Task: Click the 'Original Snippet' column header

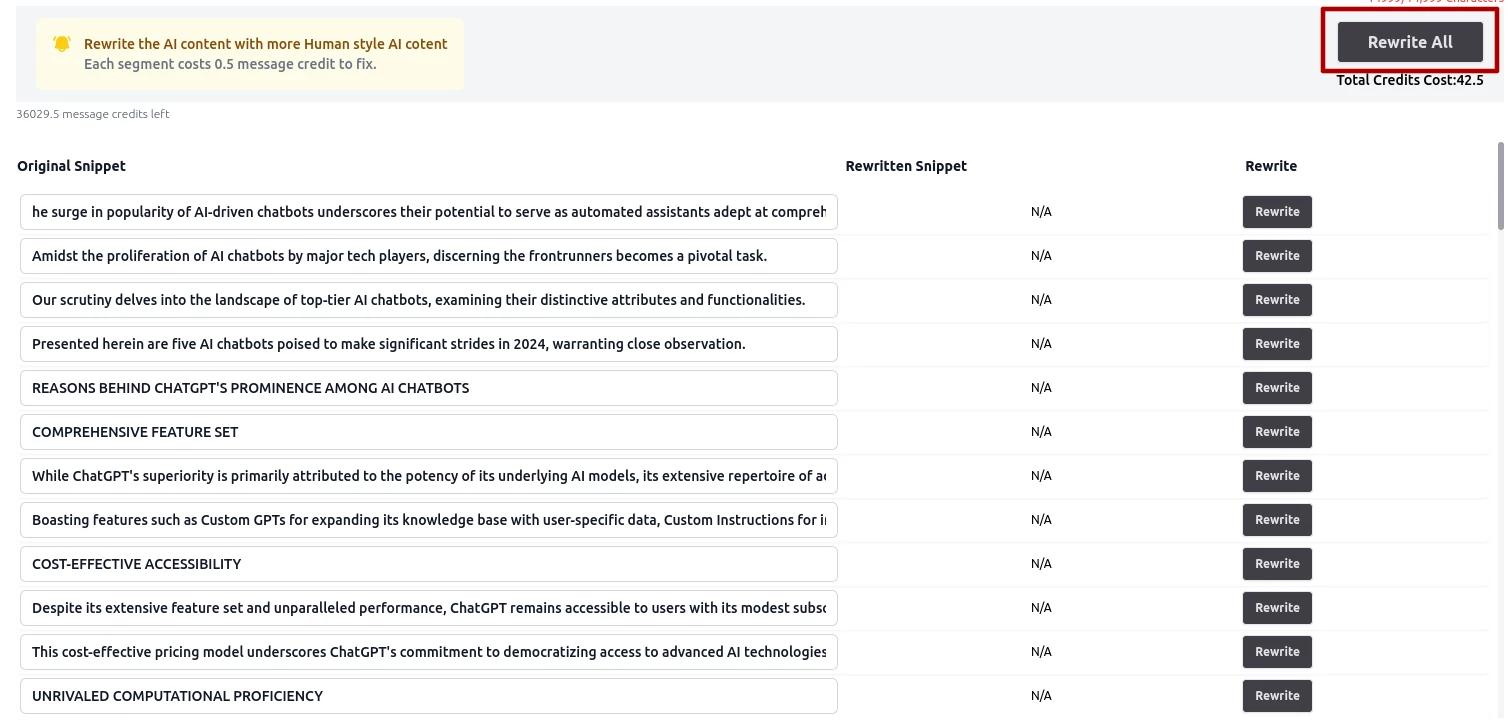Action: click(x=71, y=166)
